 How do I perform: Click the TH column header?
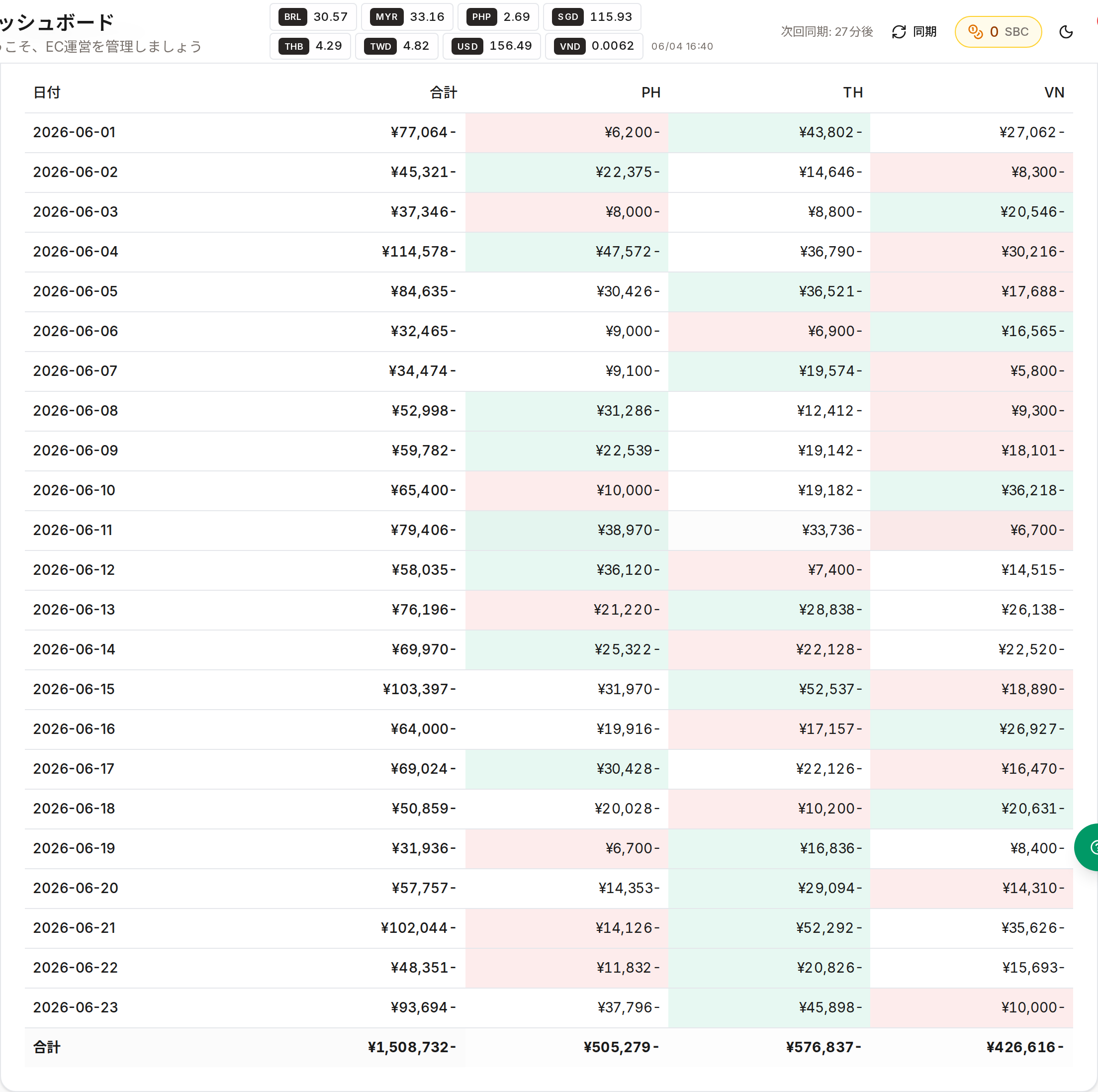click(x=852, y=92)
